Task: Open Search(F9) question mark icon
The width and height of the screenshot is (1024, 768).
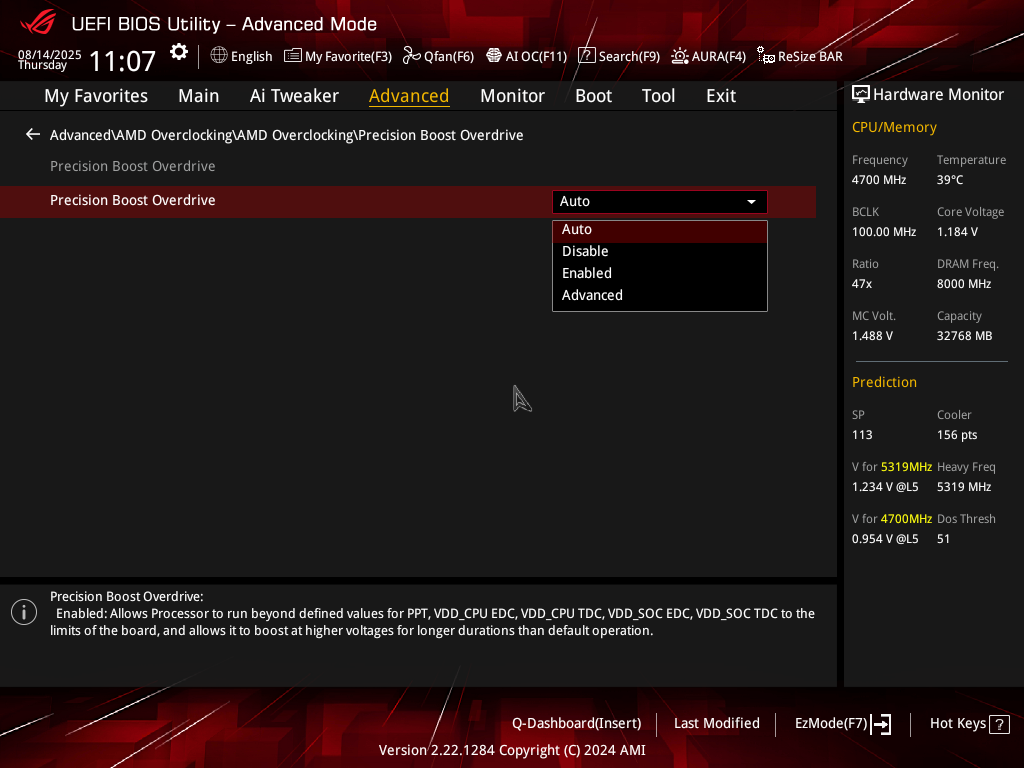Action: pos(586,56)
